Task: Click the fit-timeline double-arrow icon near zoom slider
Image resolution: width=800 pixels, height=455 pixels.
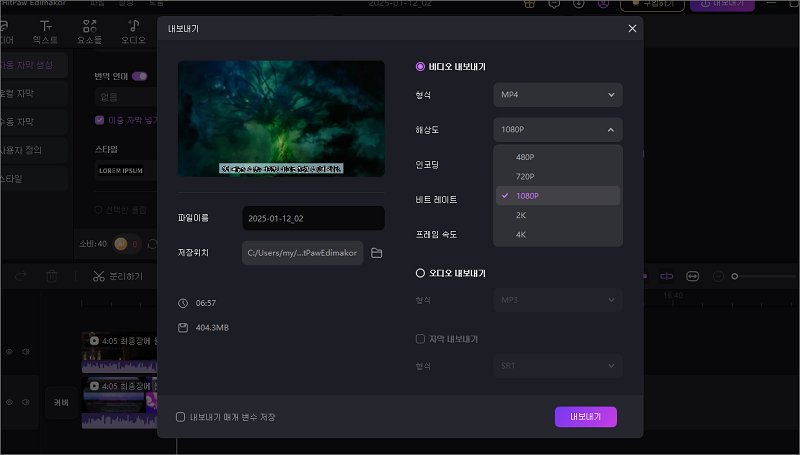Action: point(692,276)
